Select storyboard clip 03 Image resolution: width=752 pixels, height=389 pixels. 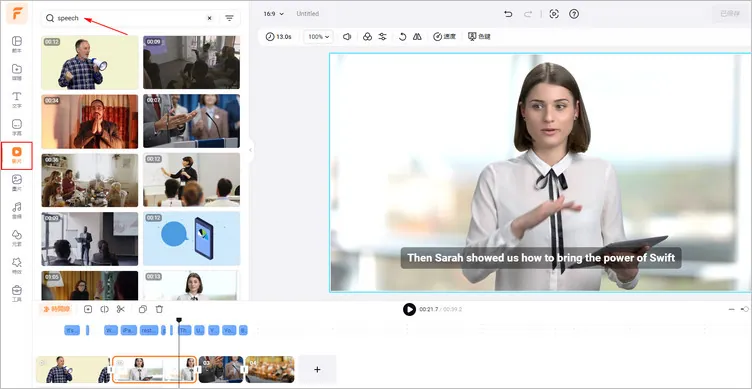[221, 369]
